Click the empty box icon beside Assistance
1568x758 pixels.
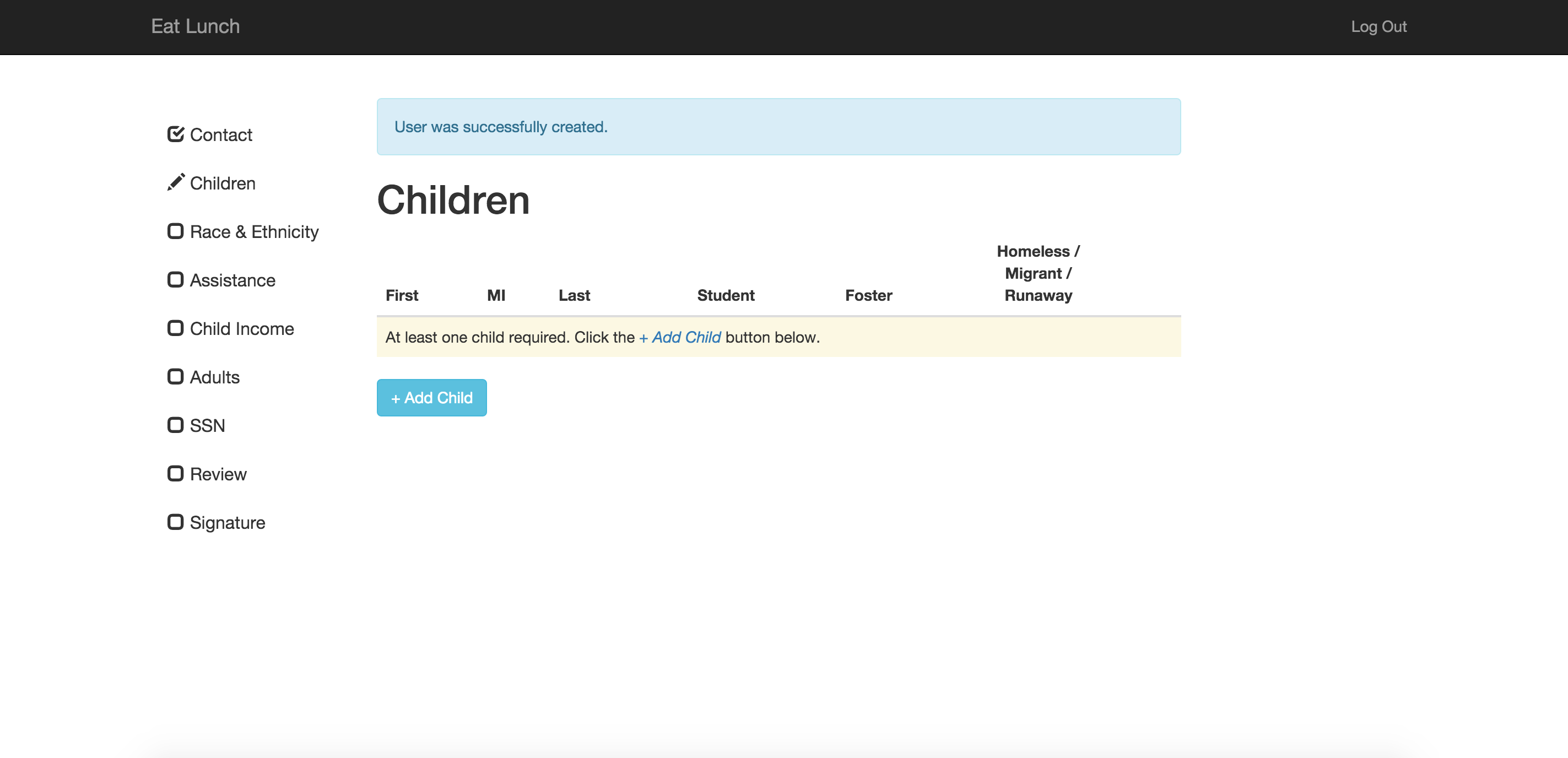point(175,280)
